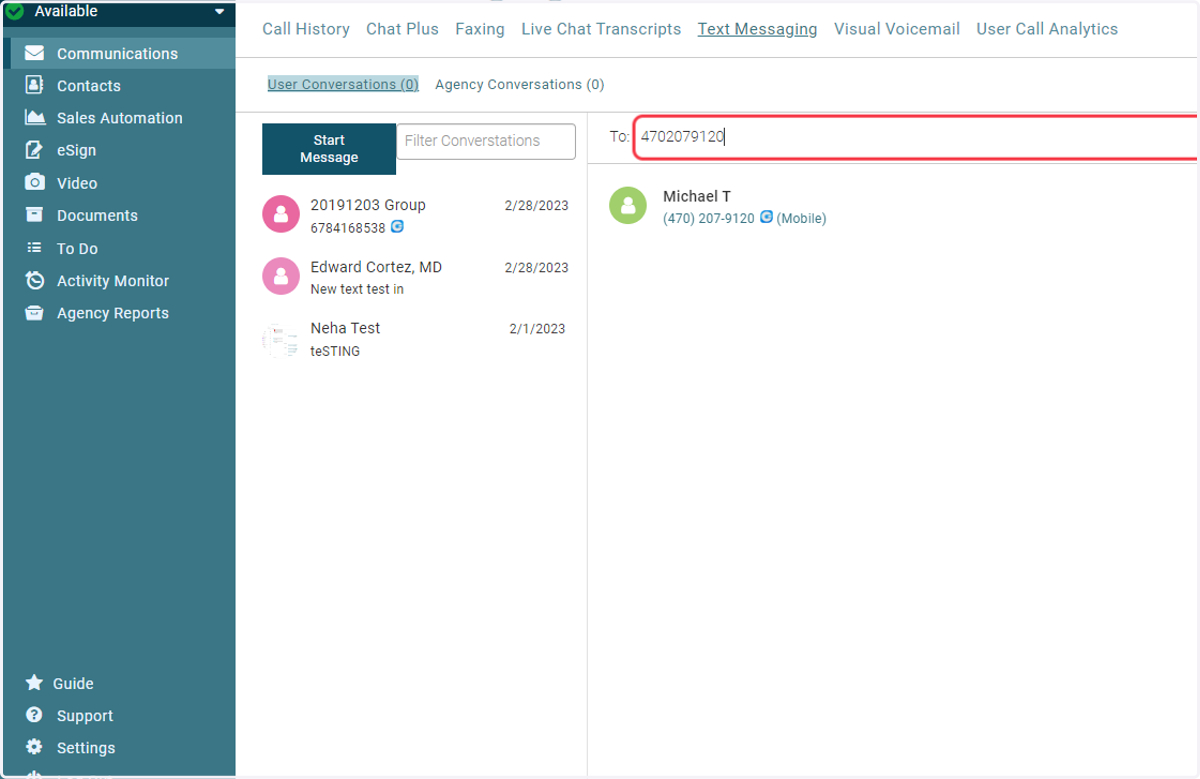The height and width of the screenshot is (779, 1200).
Task: Select the Text Messaging tab
Action: tap(757, 29)
